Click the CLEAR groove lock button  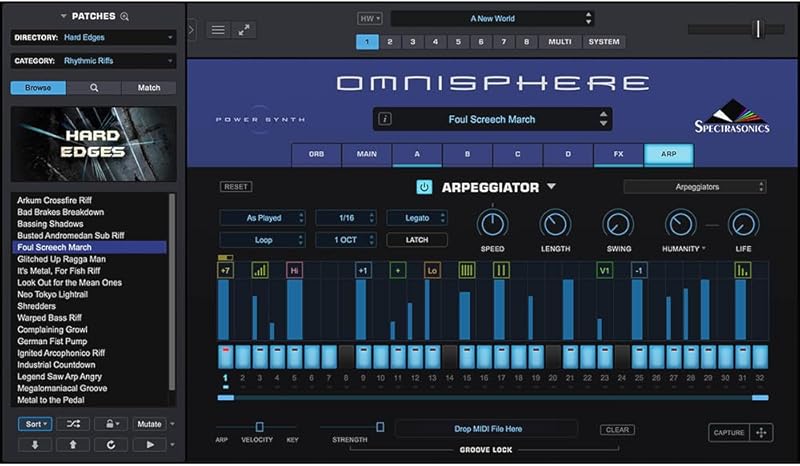pyautogui.click(x=617, y=430)
